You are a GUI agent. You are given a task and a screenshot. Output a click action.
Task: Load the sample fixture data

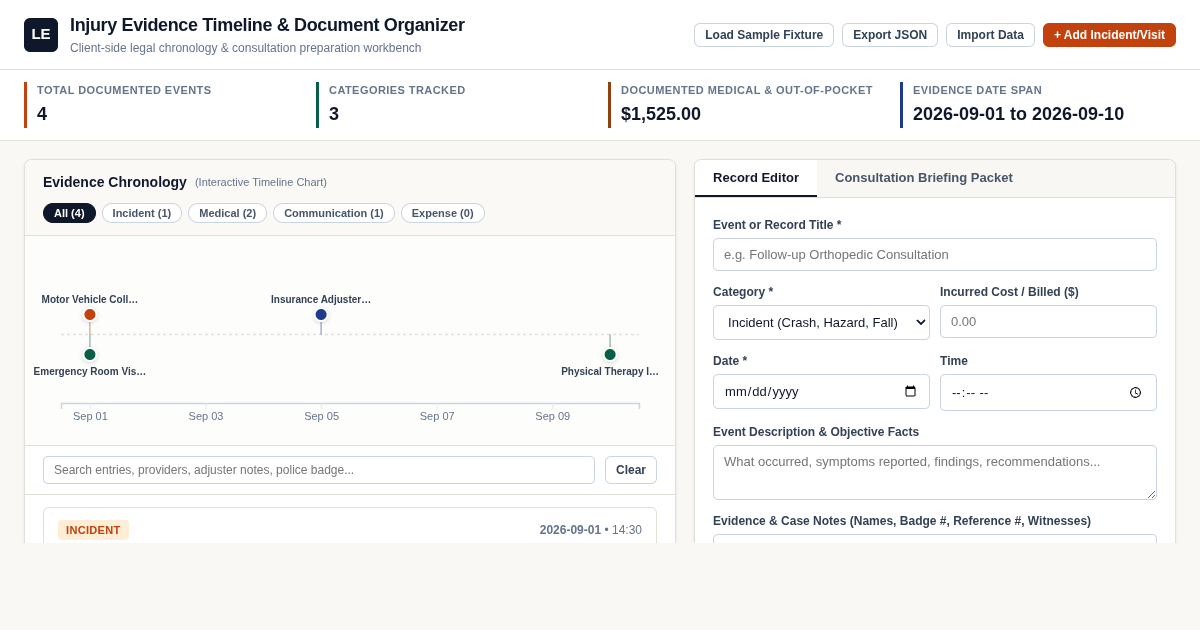[x=764, y=35]
